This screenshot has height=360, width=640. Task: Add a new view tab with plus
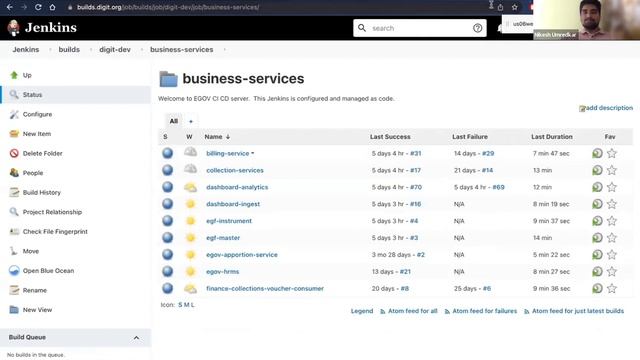tap(191, 121)
